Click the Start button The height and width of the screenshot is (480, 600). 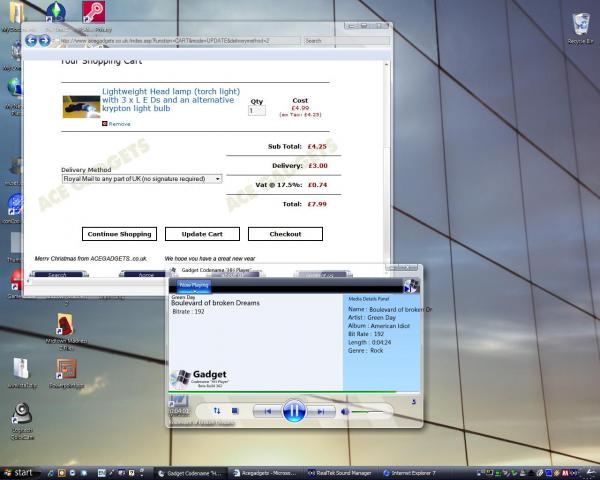coord(18,473)
